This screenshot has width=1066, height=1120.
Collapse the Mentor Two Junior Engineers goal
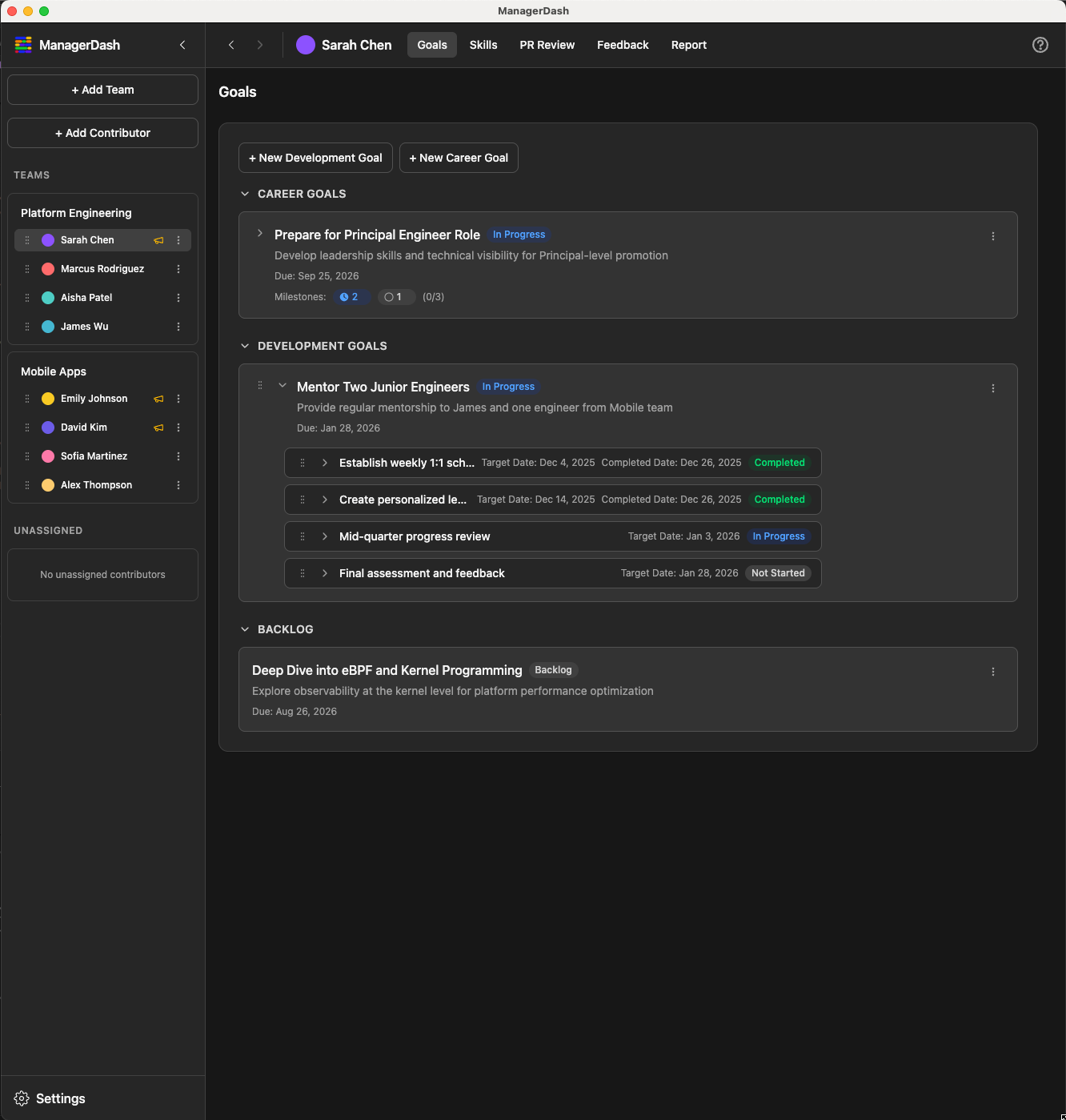[283, 386]
